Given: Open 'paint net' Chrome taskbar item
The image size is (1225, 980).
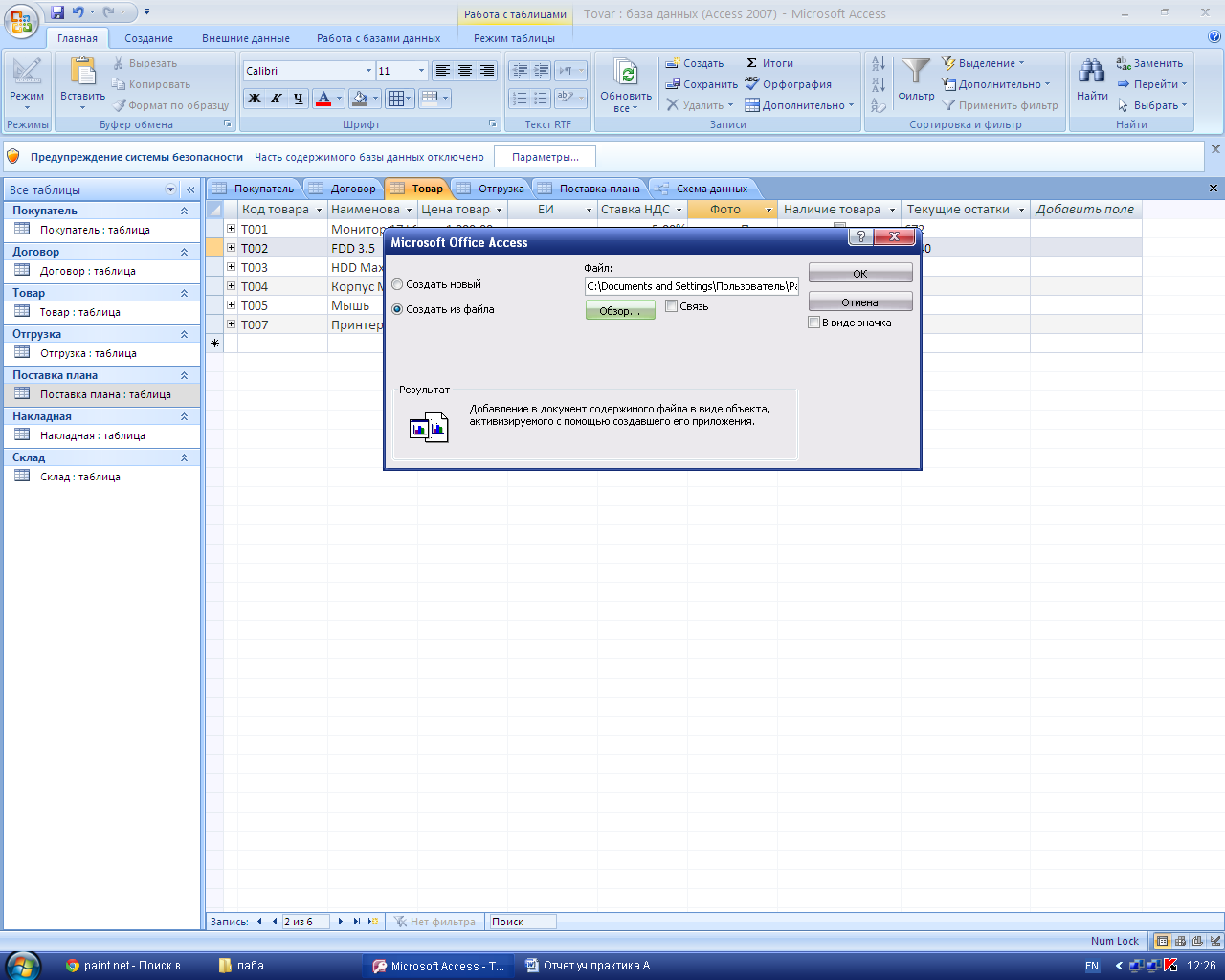Looking at the screenshot, I should click(x=129, y=966).
